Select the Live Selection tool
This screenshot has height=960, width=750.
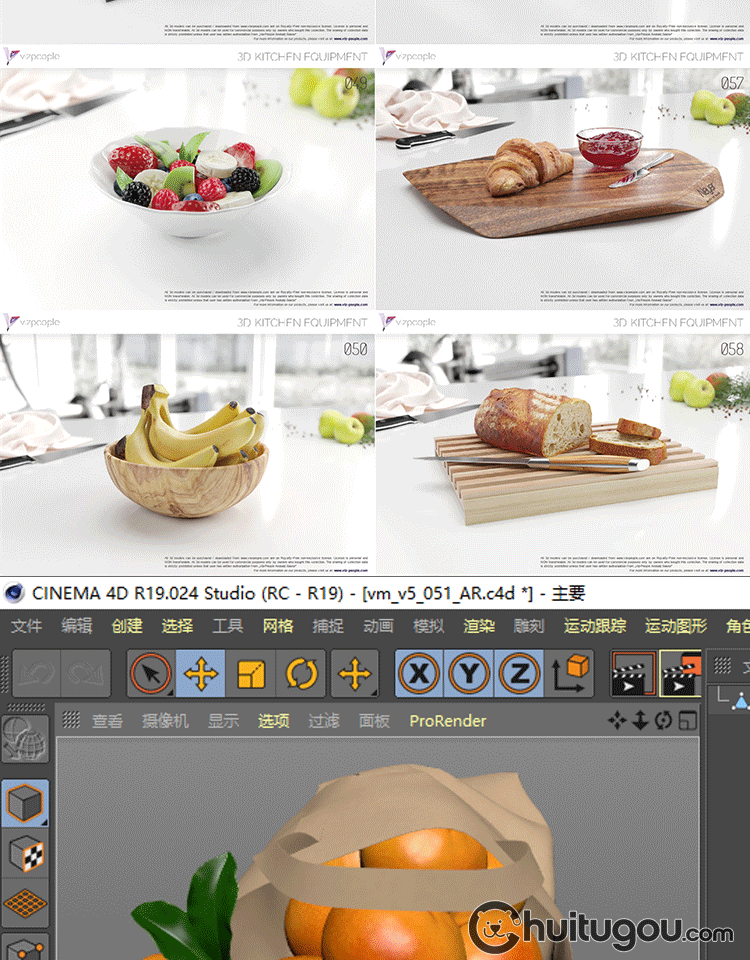coord(151,673)
